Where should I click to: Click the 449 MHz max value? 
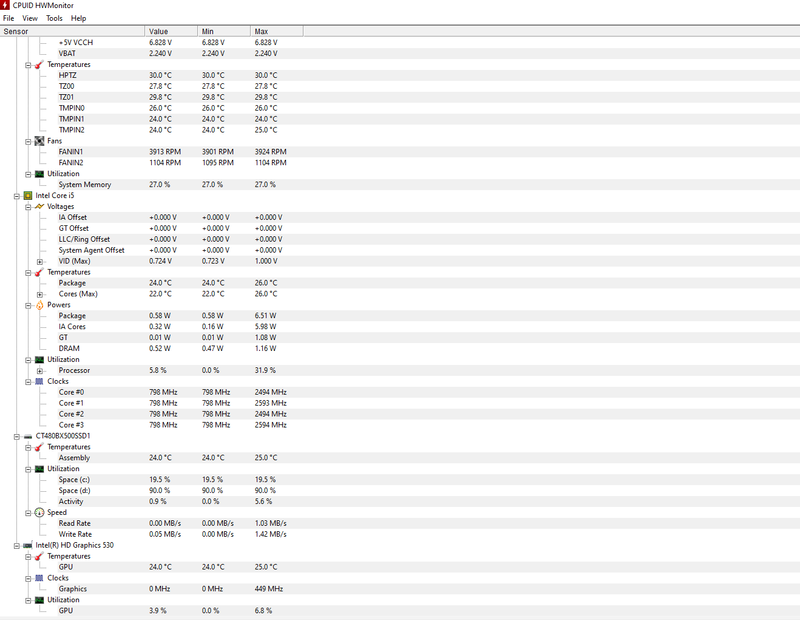[x=268, y=589]
